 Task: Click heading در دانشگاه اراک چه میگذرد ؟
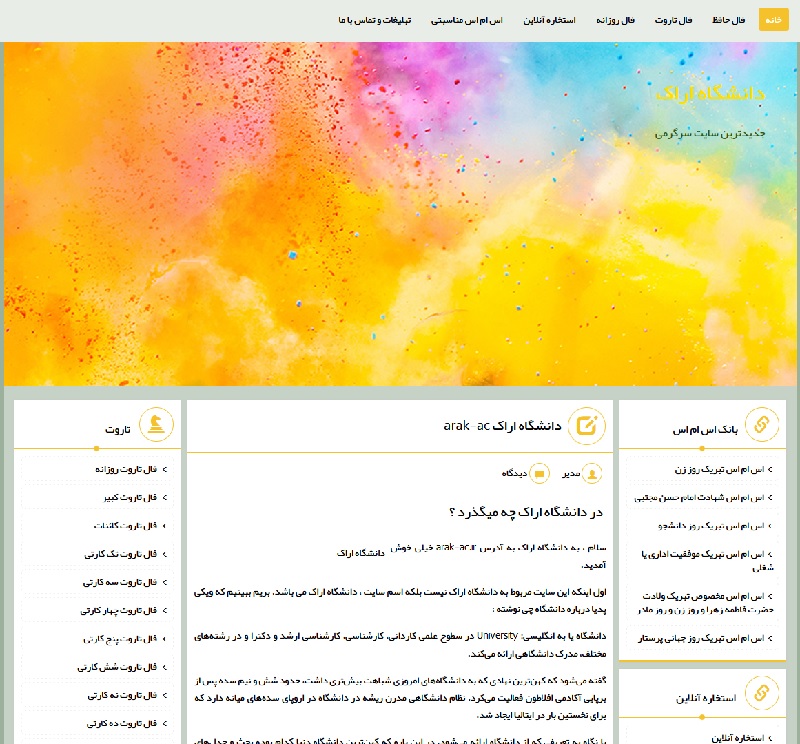pos(526,512)
